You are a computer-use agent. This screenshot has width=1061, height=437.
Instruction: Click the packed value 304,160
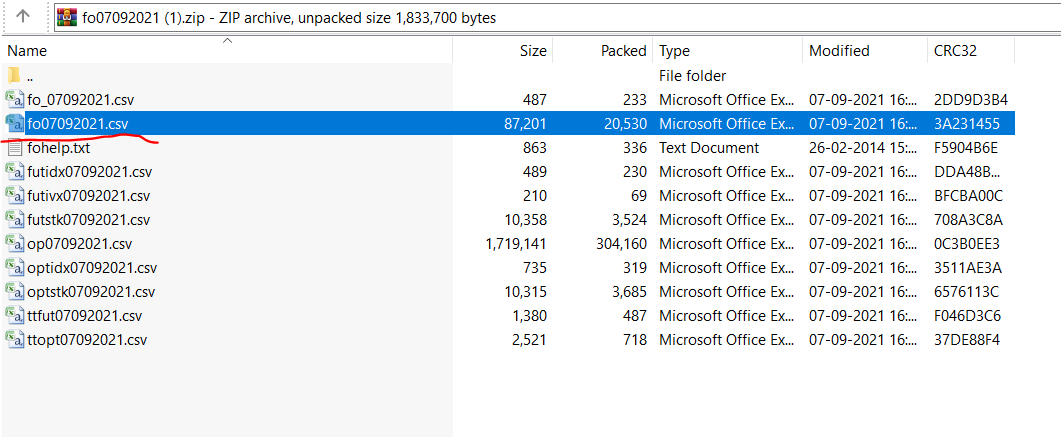[621, 244]
